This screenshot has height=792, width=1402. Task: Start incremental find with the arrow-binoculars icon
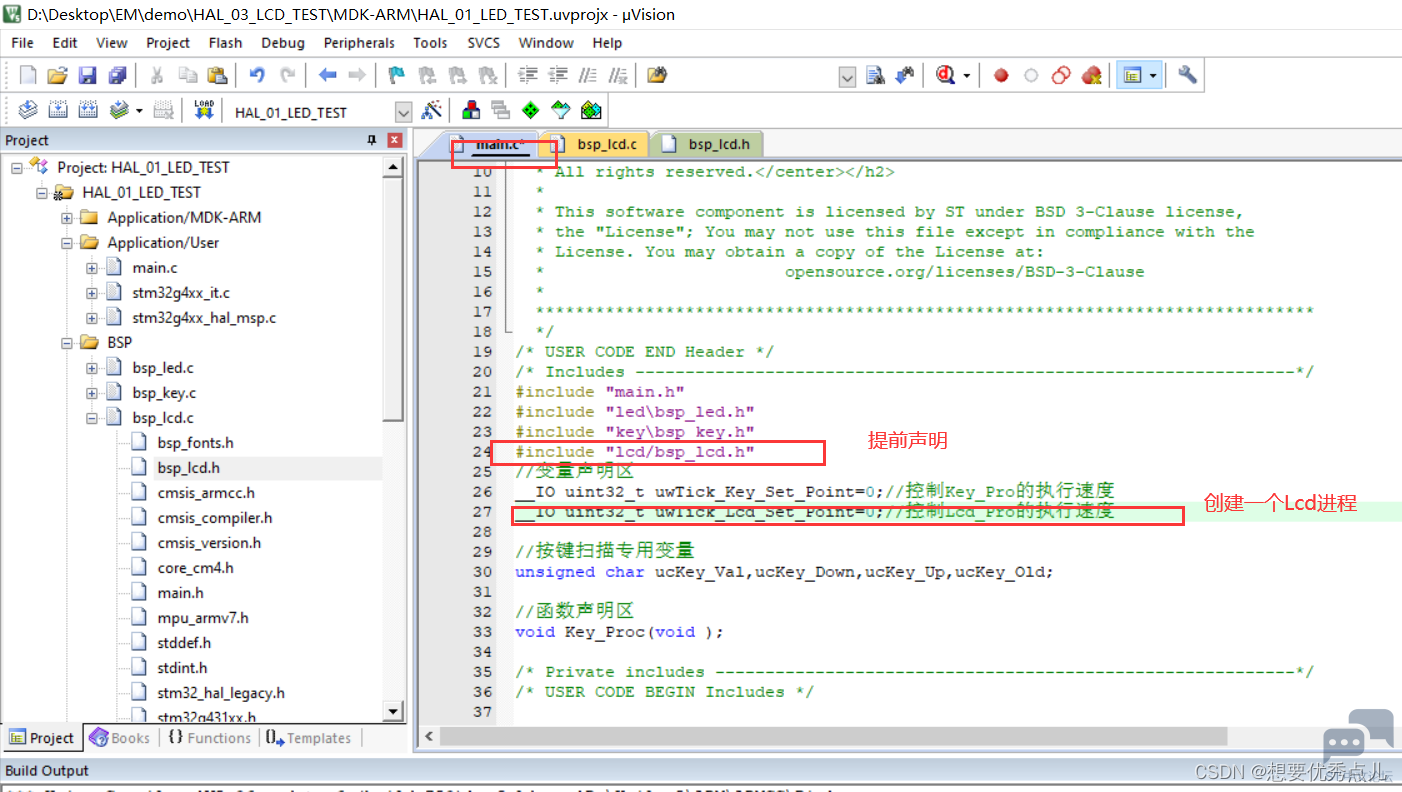(x=905, y=75)
